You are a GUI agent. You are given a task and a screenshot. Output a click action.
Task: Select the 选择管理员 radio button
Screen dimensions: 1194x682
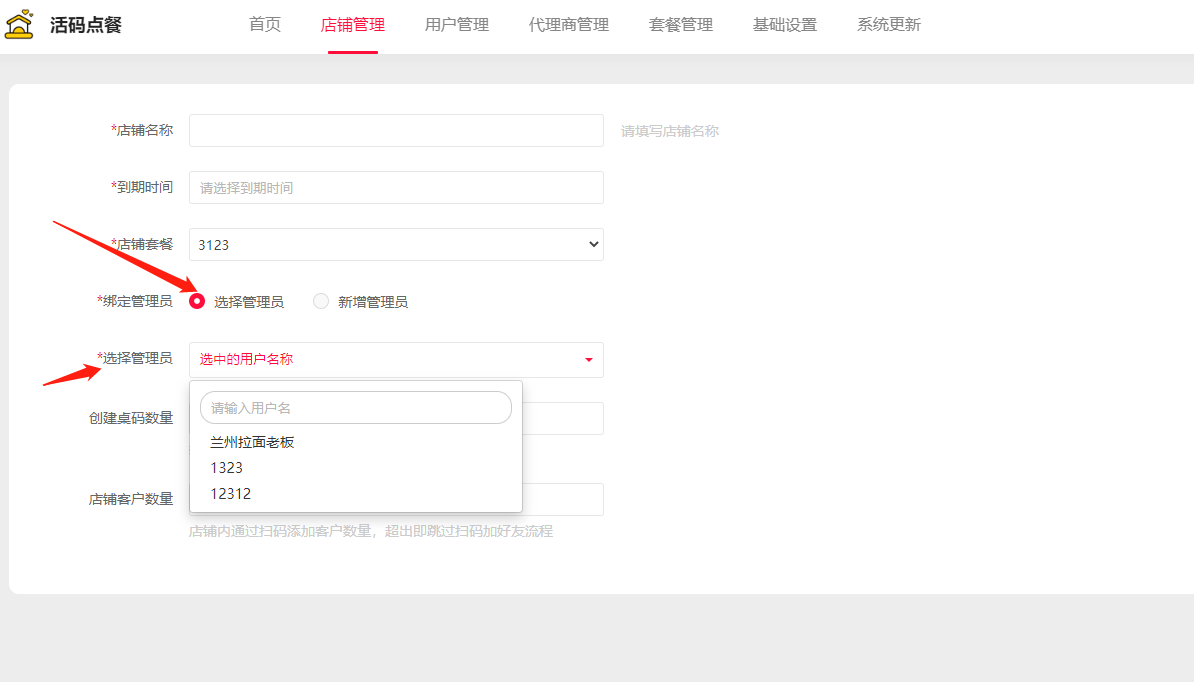pos(197,301)
